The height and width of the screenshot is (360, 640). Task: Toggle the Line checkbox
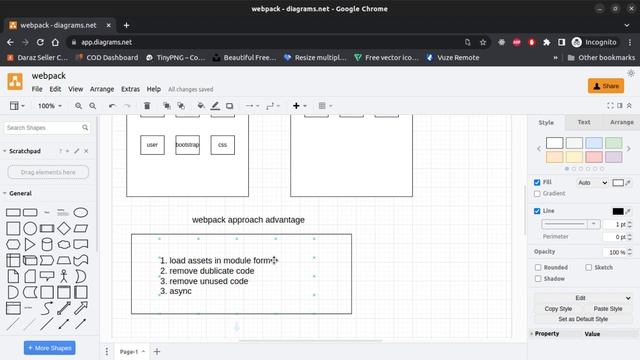click(x=537, y=211)
